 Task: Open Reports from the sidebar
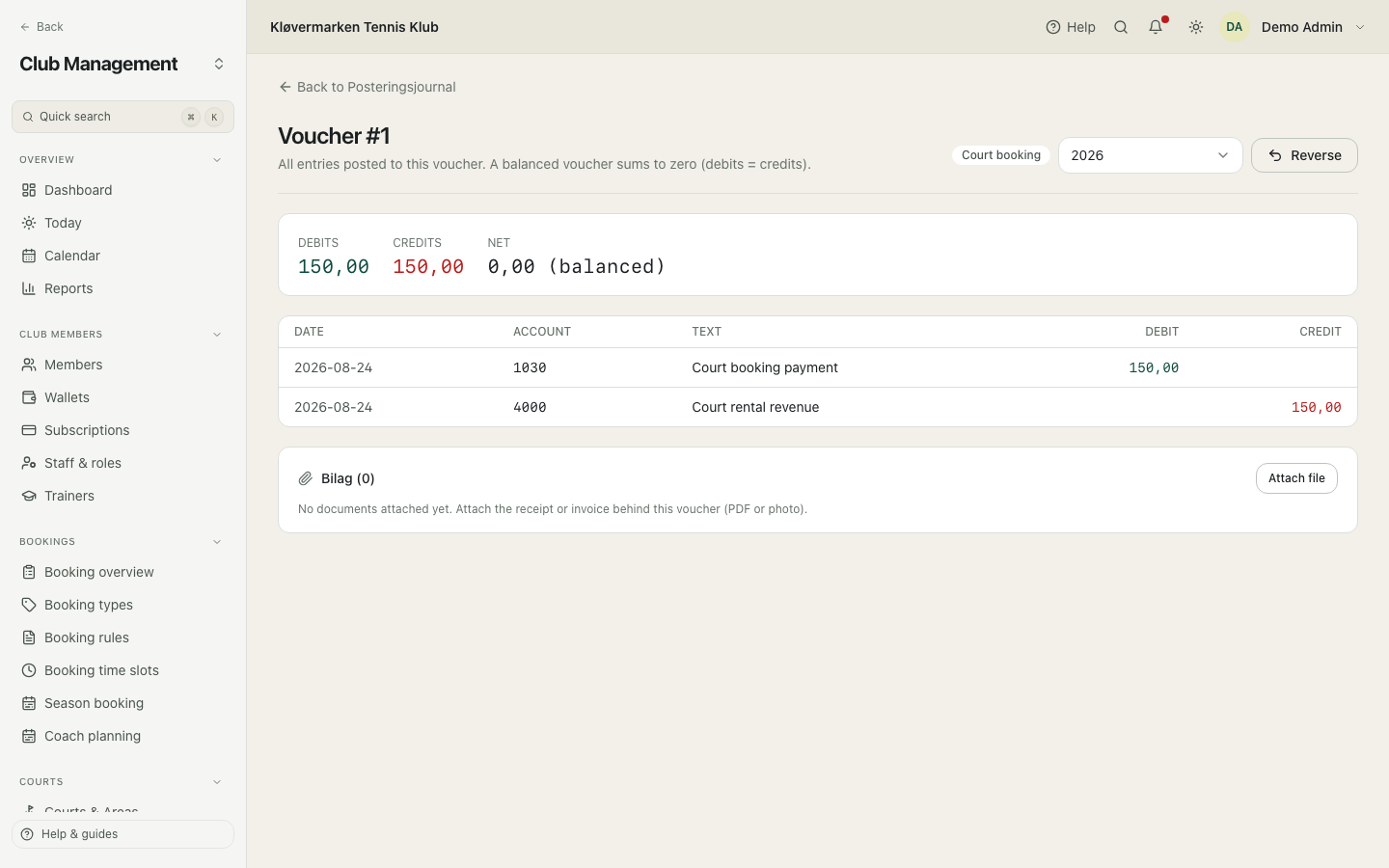[x=68, y=288]
